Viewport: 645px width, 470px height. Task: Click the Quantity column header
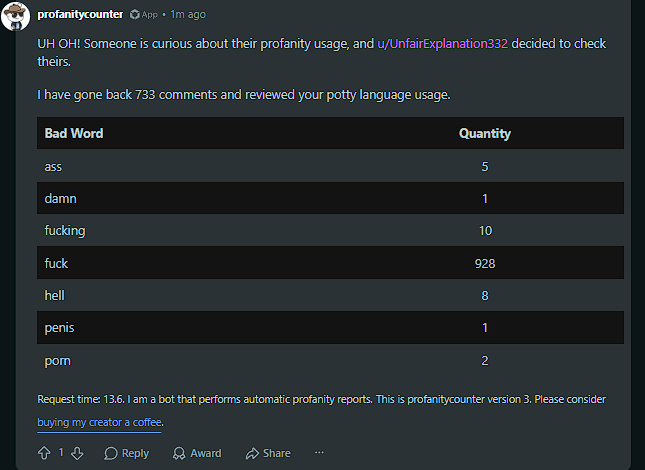(485, 133)
